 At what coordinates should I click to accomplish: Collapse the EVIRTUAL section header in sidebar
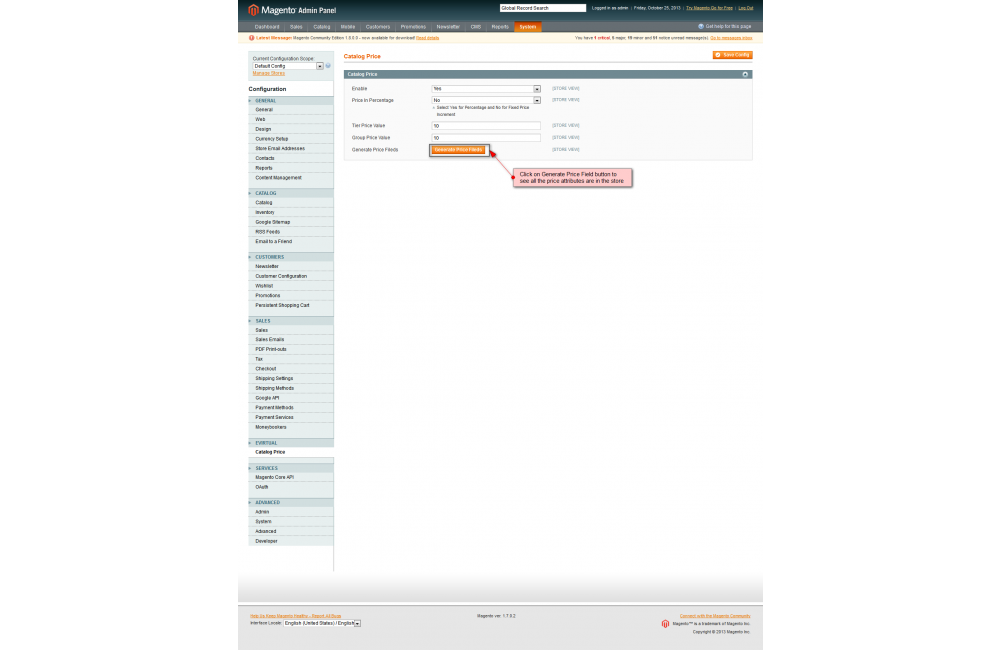pyautogui.click(x=291, y=443)
